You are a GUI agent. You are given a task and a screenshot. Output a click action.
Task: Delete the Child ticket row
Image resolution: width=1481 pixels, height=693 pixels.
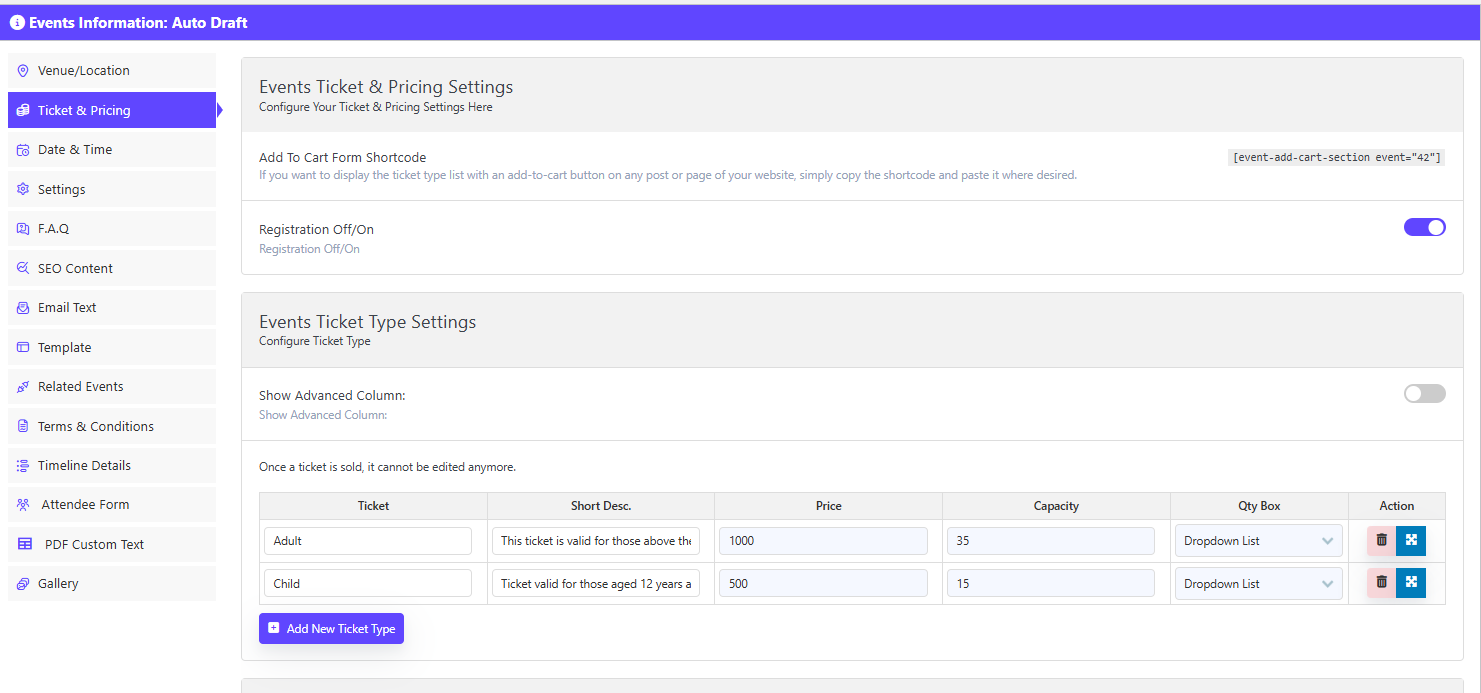point(1381,583)
